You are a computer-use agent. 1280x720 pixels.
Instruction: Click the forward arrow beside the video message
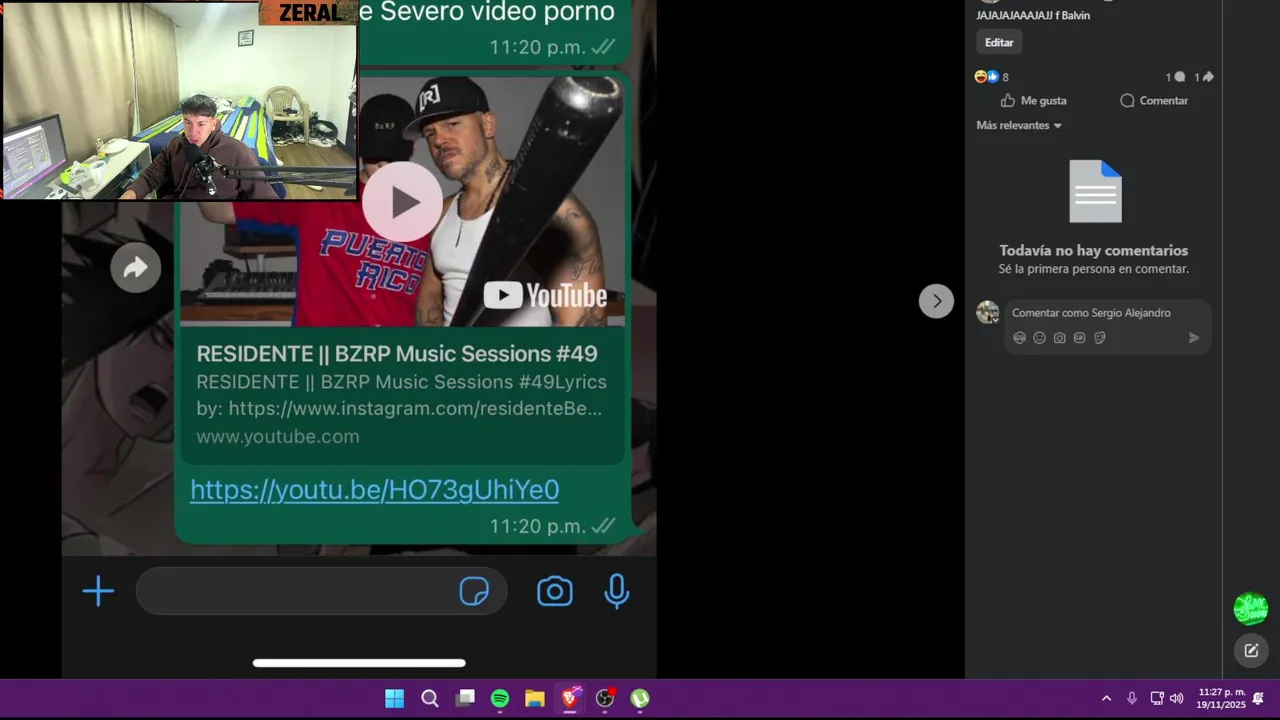click(136, 267)
